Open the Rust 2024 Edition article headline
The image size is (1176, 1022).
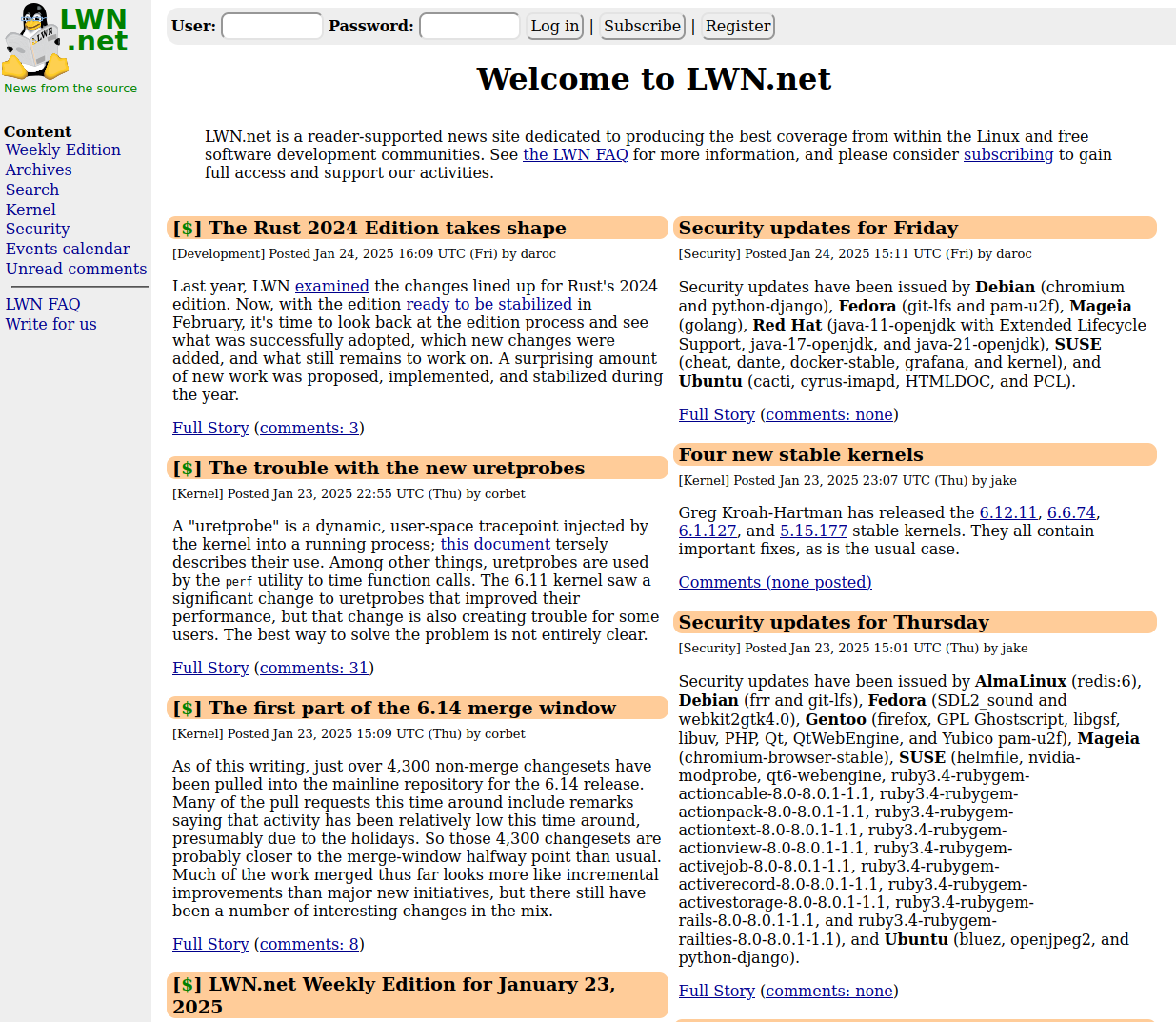tap(387, 228)
